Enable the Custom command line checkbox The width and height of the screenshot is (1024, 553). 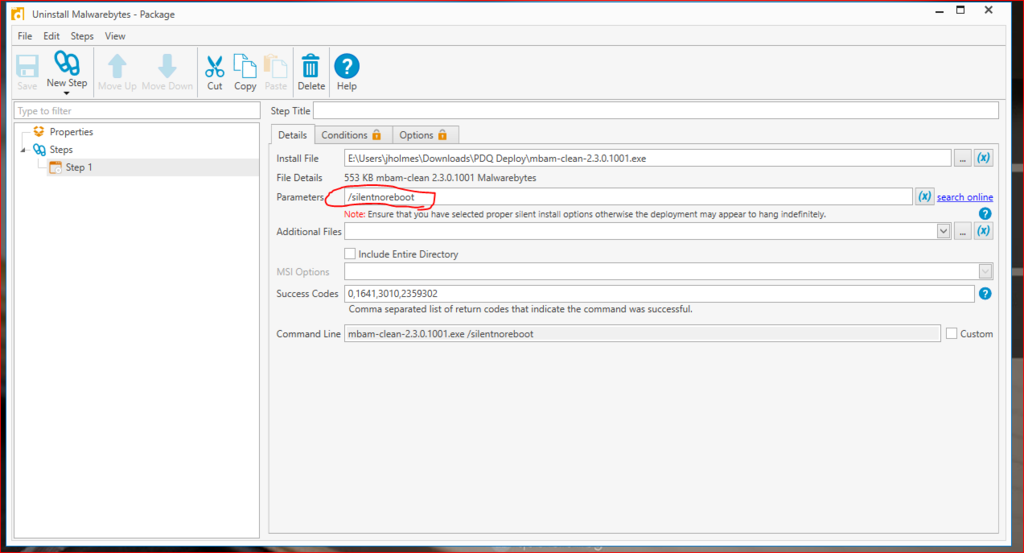pyautogui.click(x=952, y=334)
